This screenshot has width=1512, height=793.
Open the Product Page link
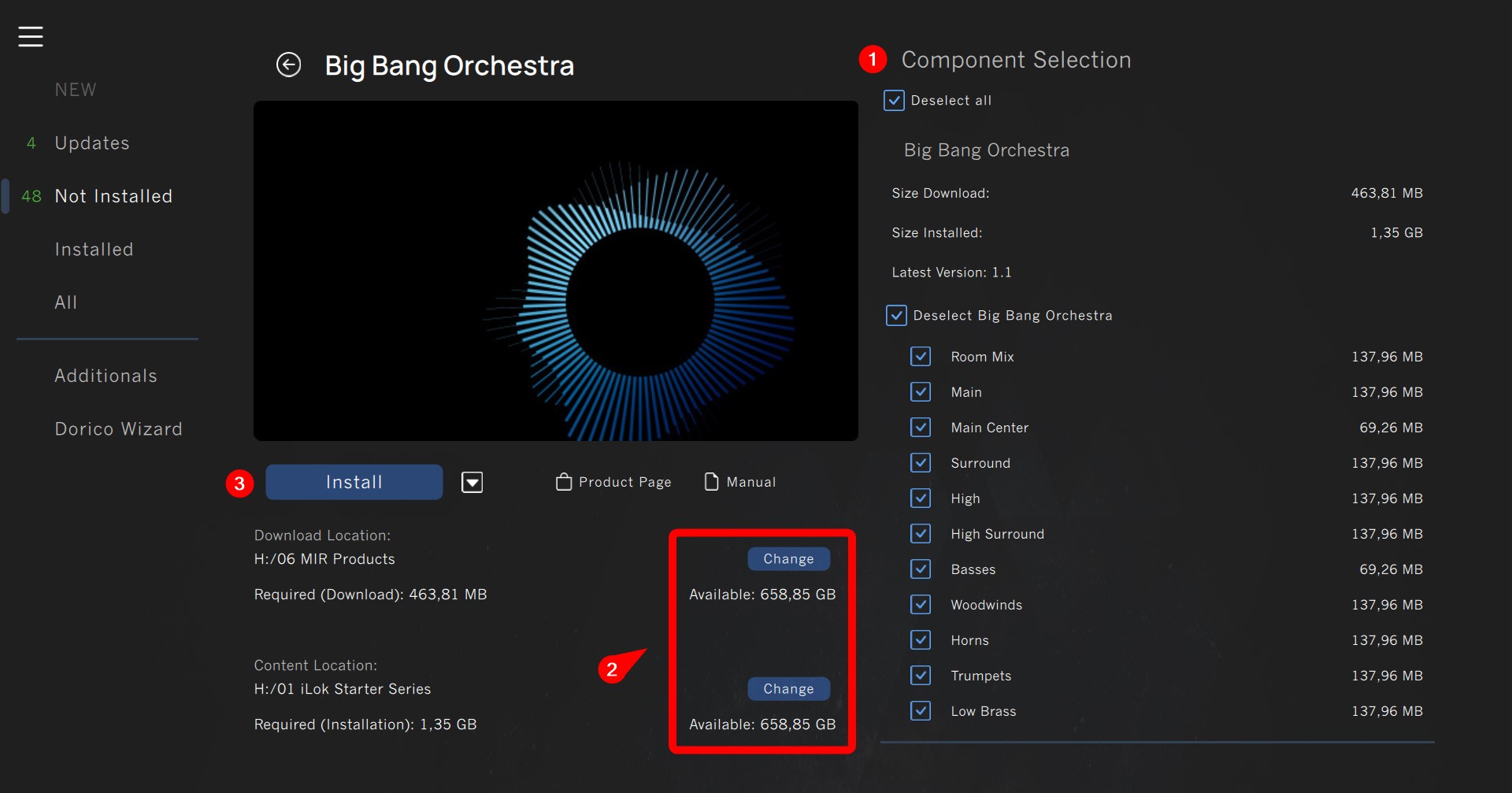625,482
